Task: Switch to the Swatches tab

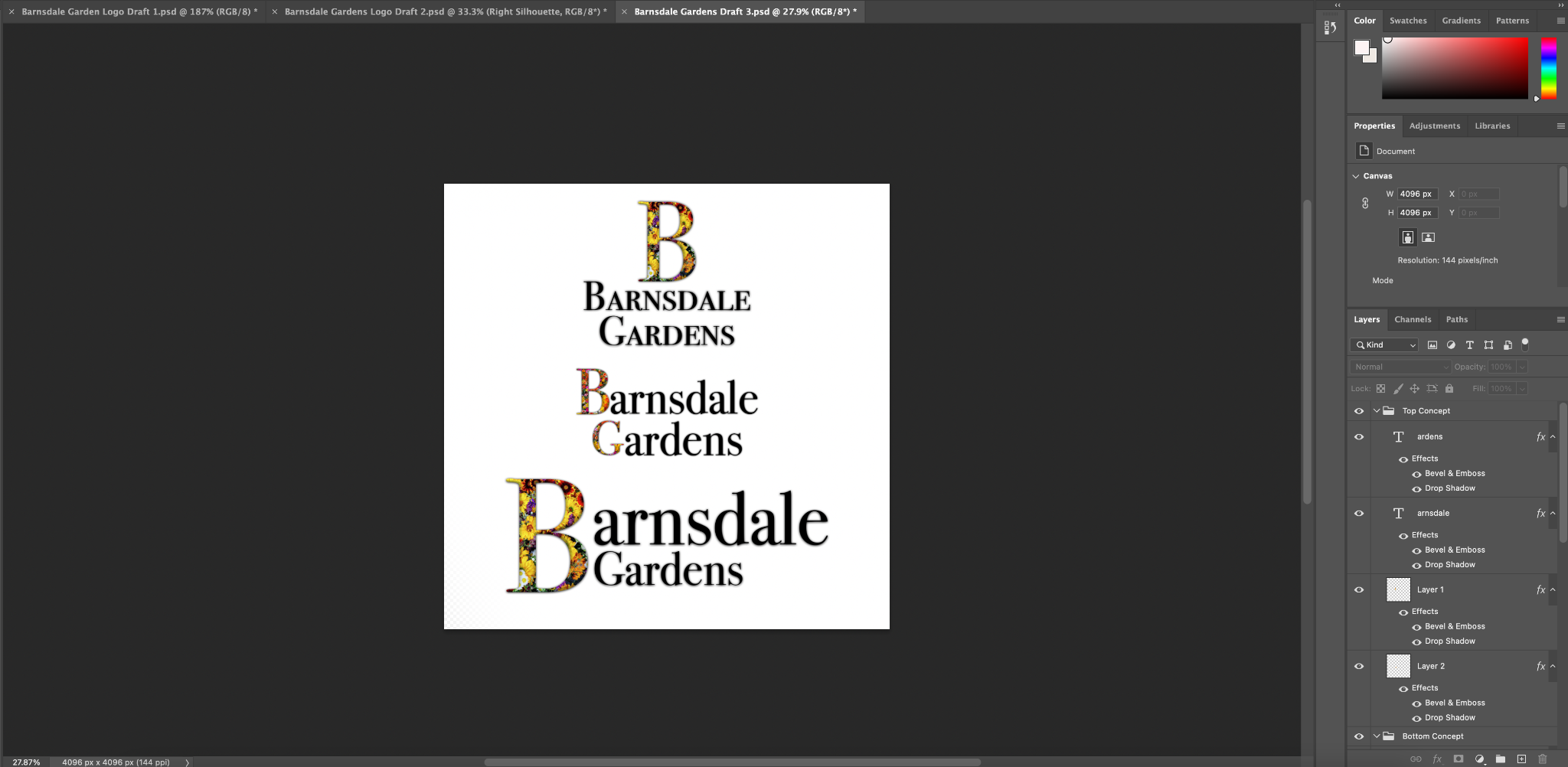Action: tap(1408, 21)
